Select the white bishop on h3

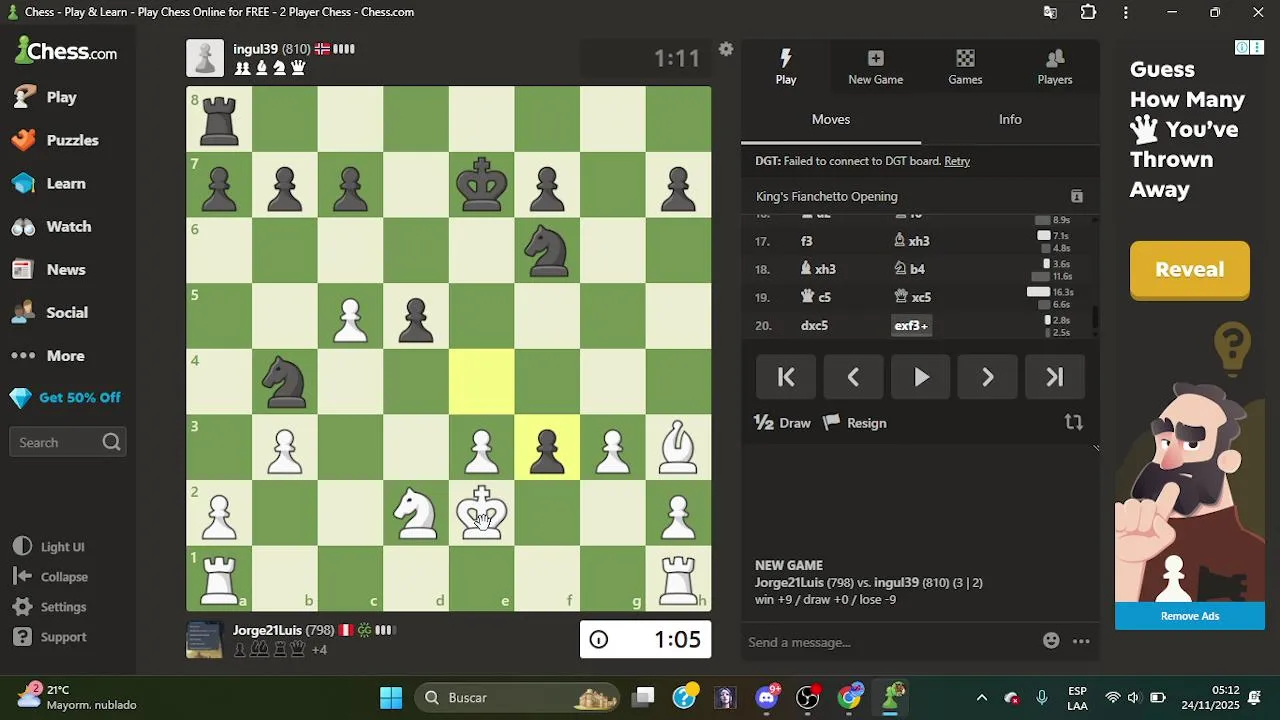coord(678,447)
